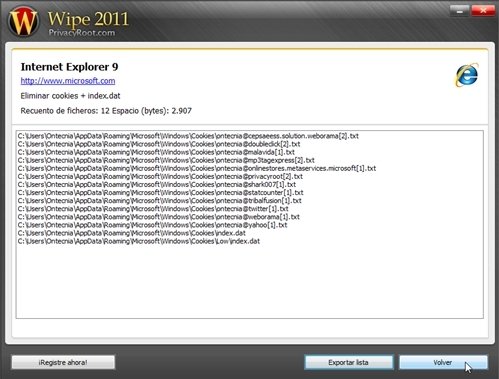Select the onlinestores.metaservices.microsoft[1].txt row
499x379 pixels.
197,168
